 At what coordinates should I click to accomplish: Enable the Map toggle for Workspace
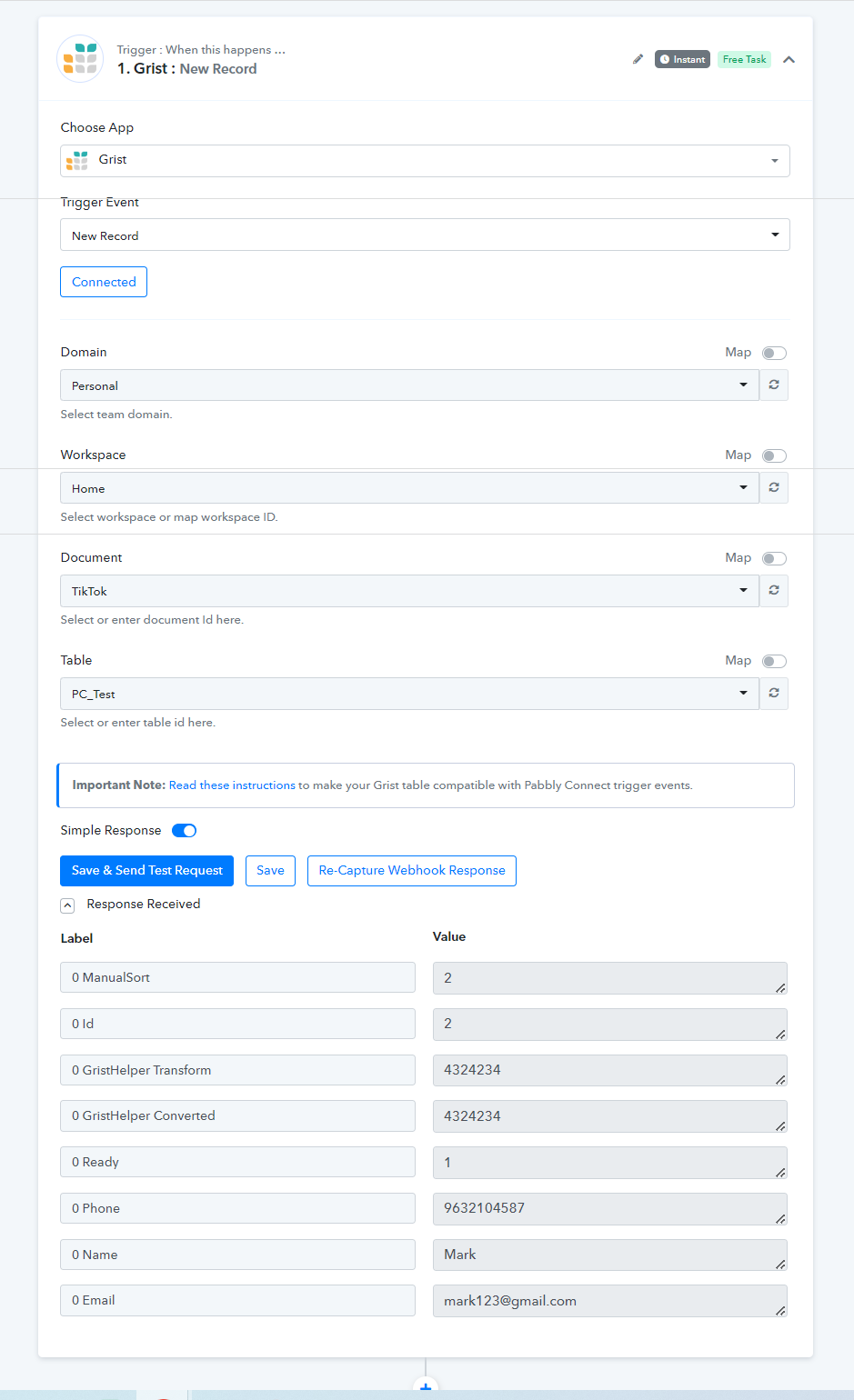774,455
